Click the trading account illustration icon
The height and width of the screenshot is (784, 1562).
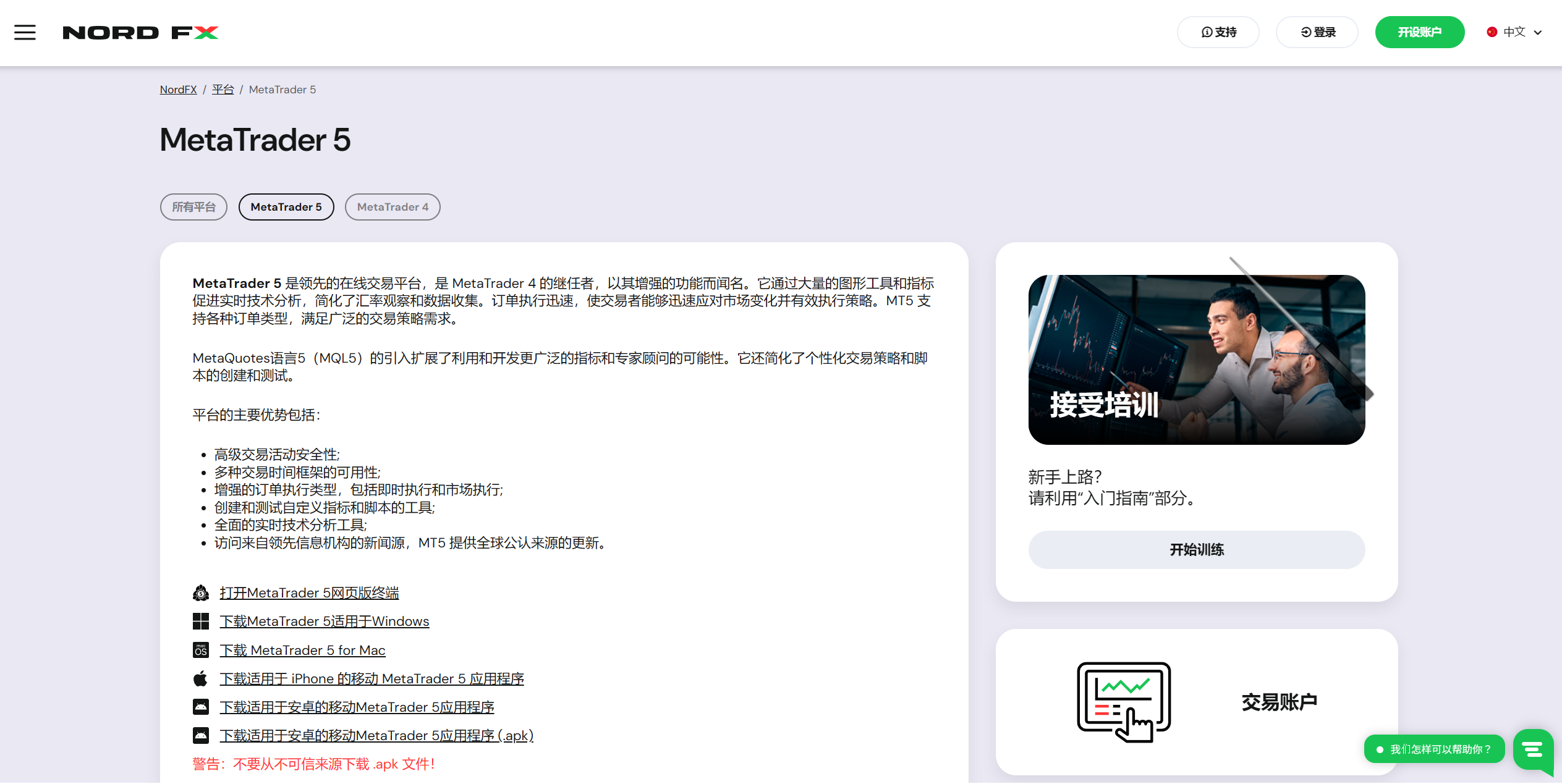[x=1123, y=702]
